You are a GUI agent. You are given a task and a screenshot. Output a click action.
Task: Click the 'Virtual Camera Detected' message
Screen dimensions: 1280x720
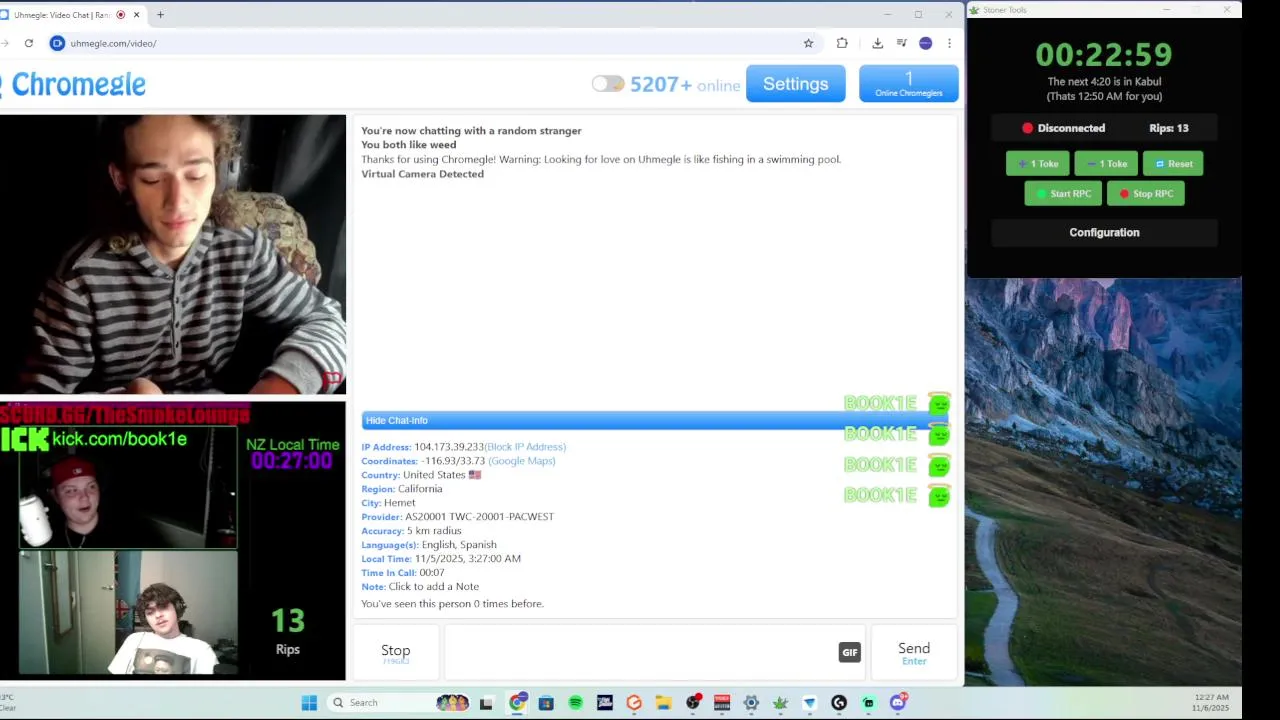pos(422,174)
